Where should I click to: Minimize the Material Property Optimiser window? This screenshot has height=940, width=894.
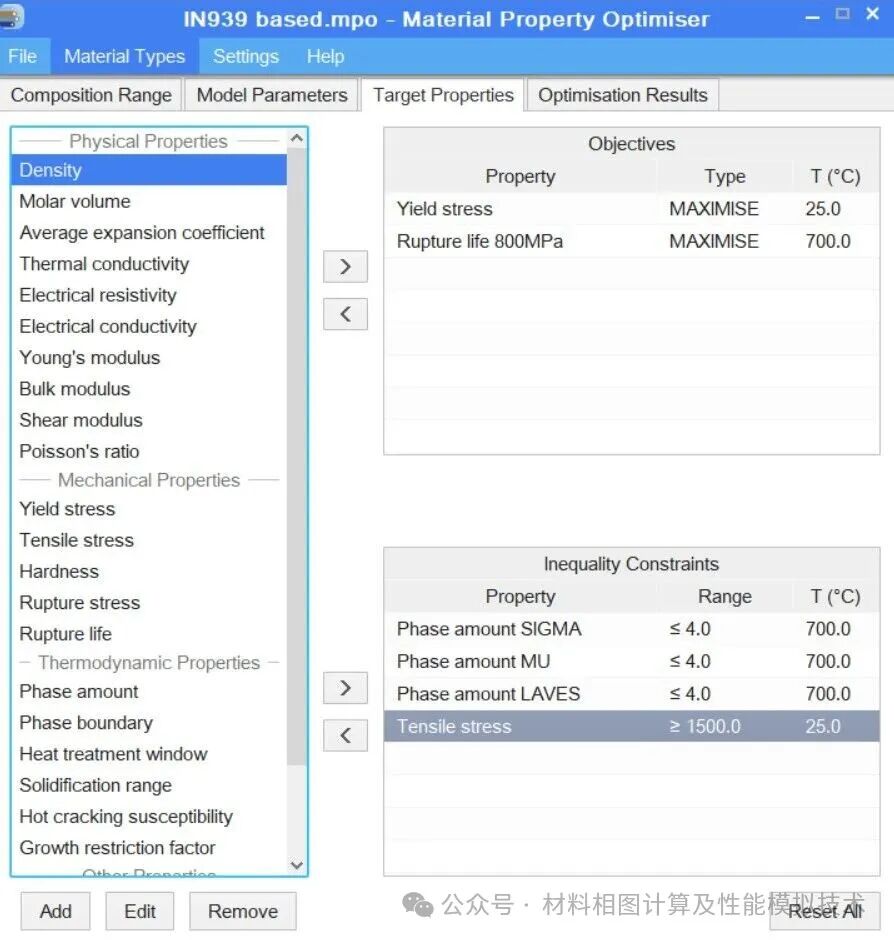click(x=812, y=17)
